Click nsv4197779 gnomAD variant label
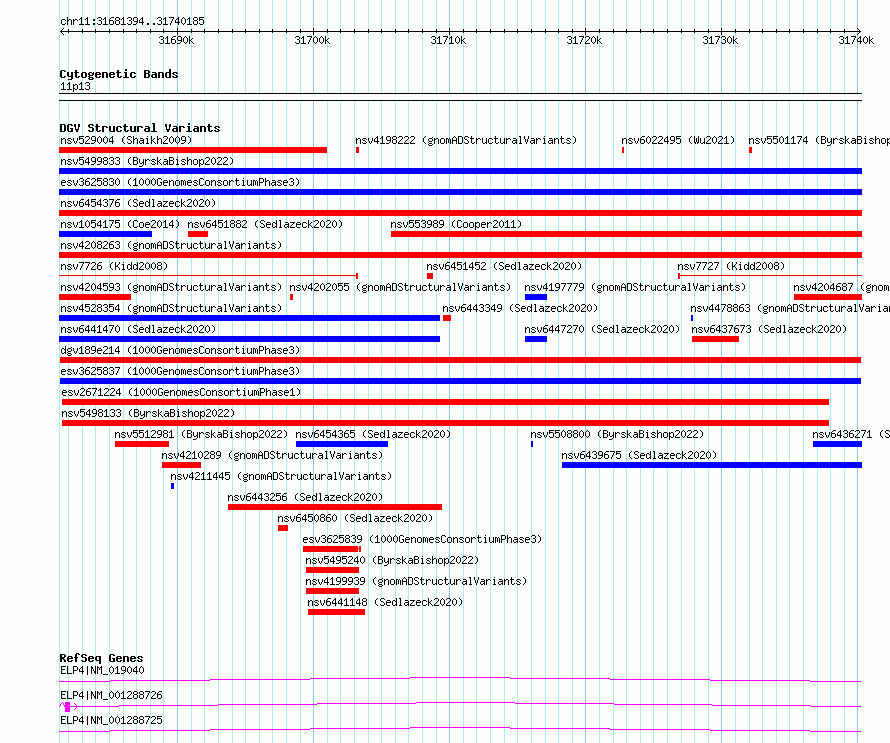 635,287
